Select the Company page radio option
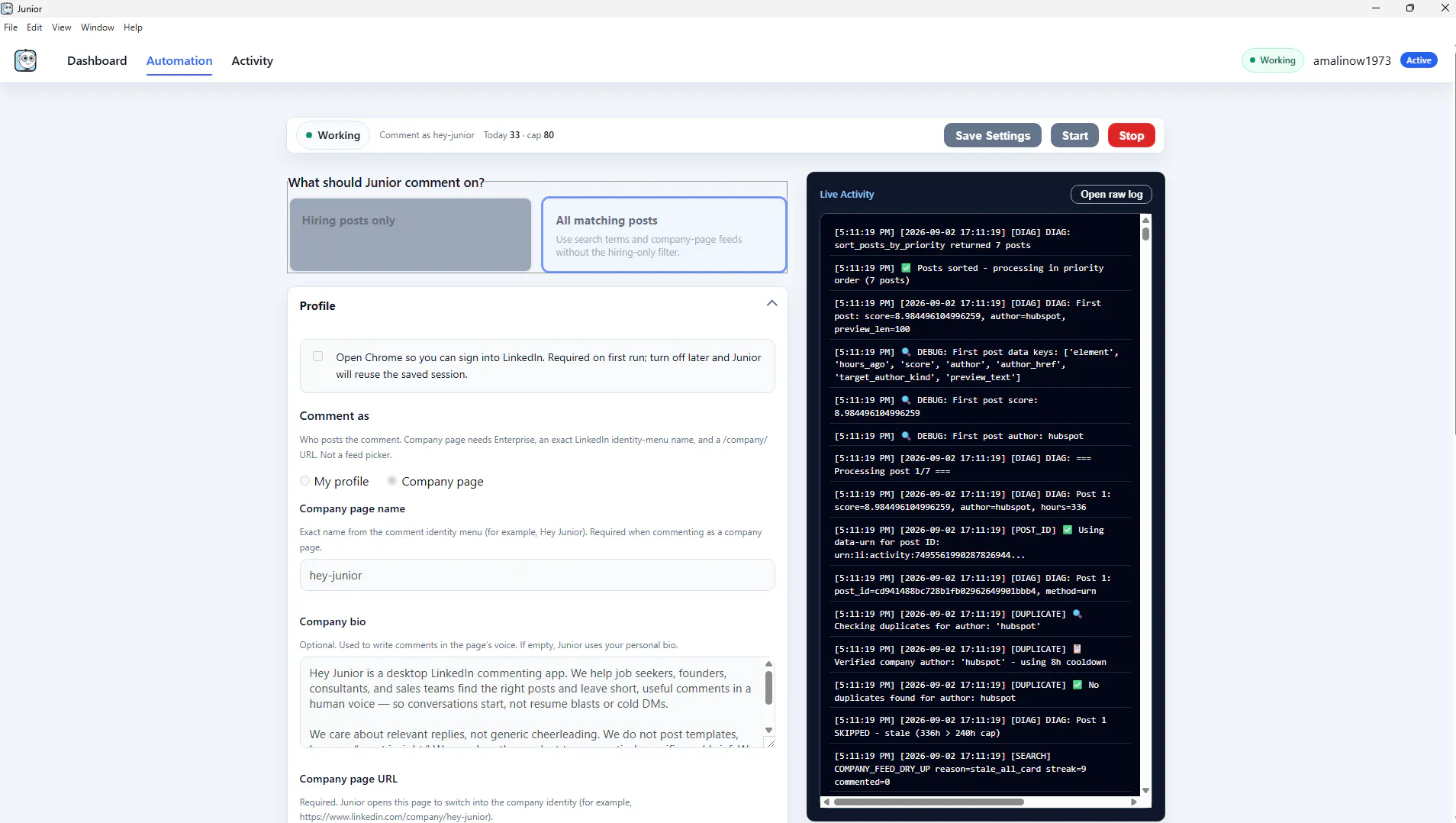The height and width of the screenshot is (823, 1456). click(x=391, y=481)
